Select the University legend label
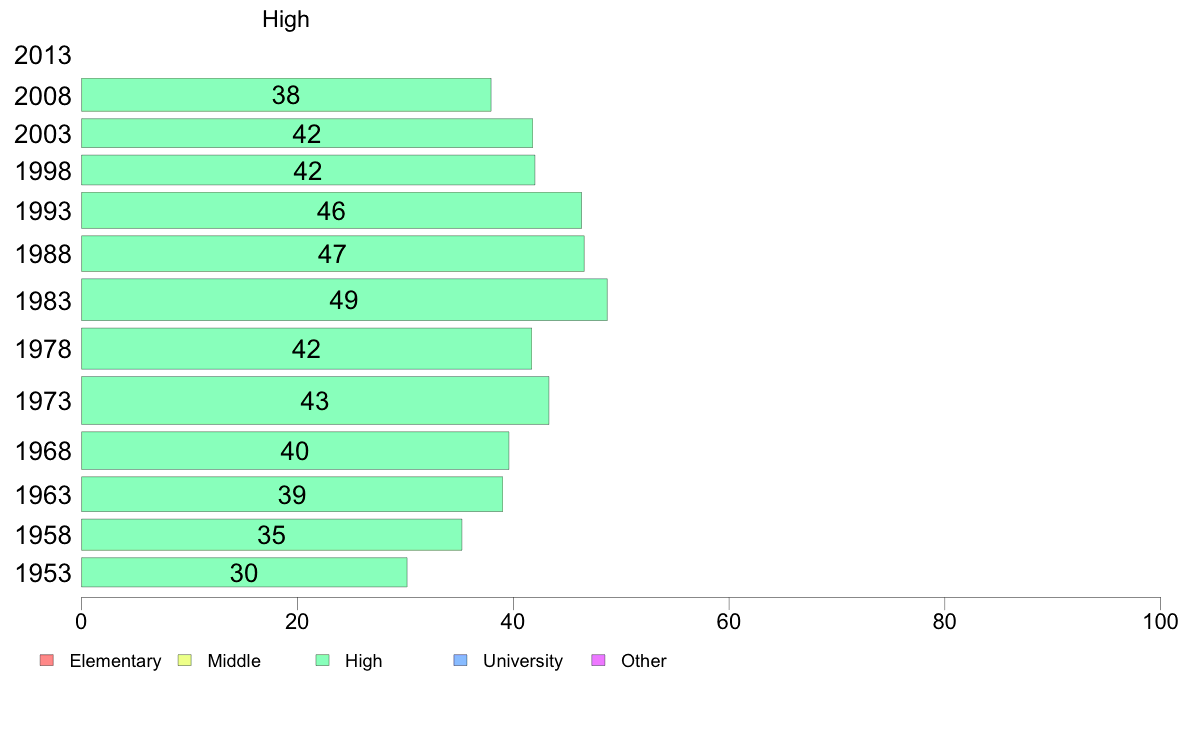This screenshot has height=736, width=1188. tap(523, 661)
